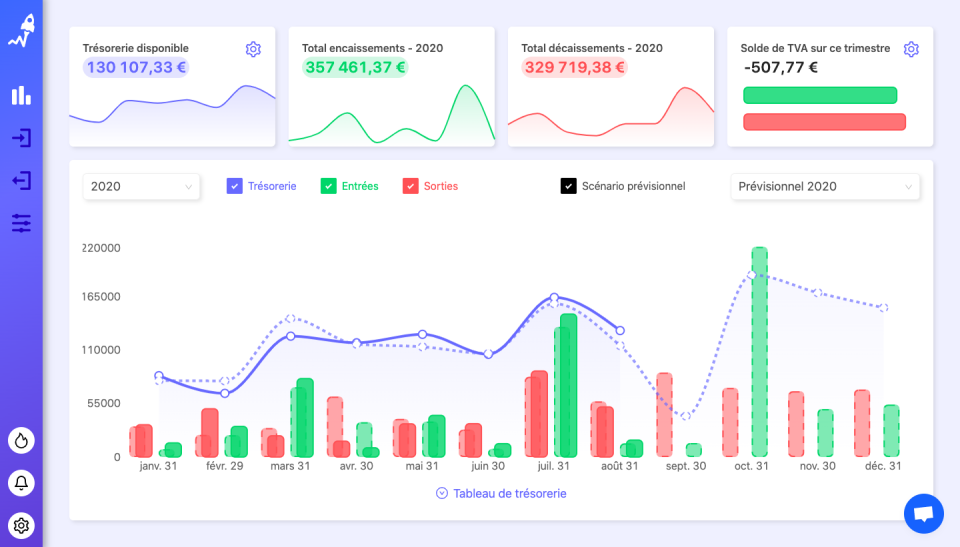Click the 220000 y-axis label
This screenshot has height=547, width=960.
click(x=102, y=248)
